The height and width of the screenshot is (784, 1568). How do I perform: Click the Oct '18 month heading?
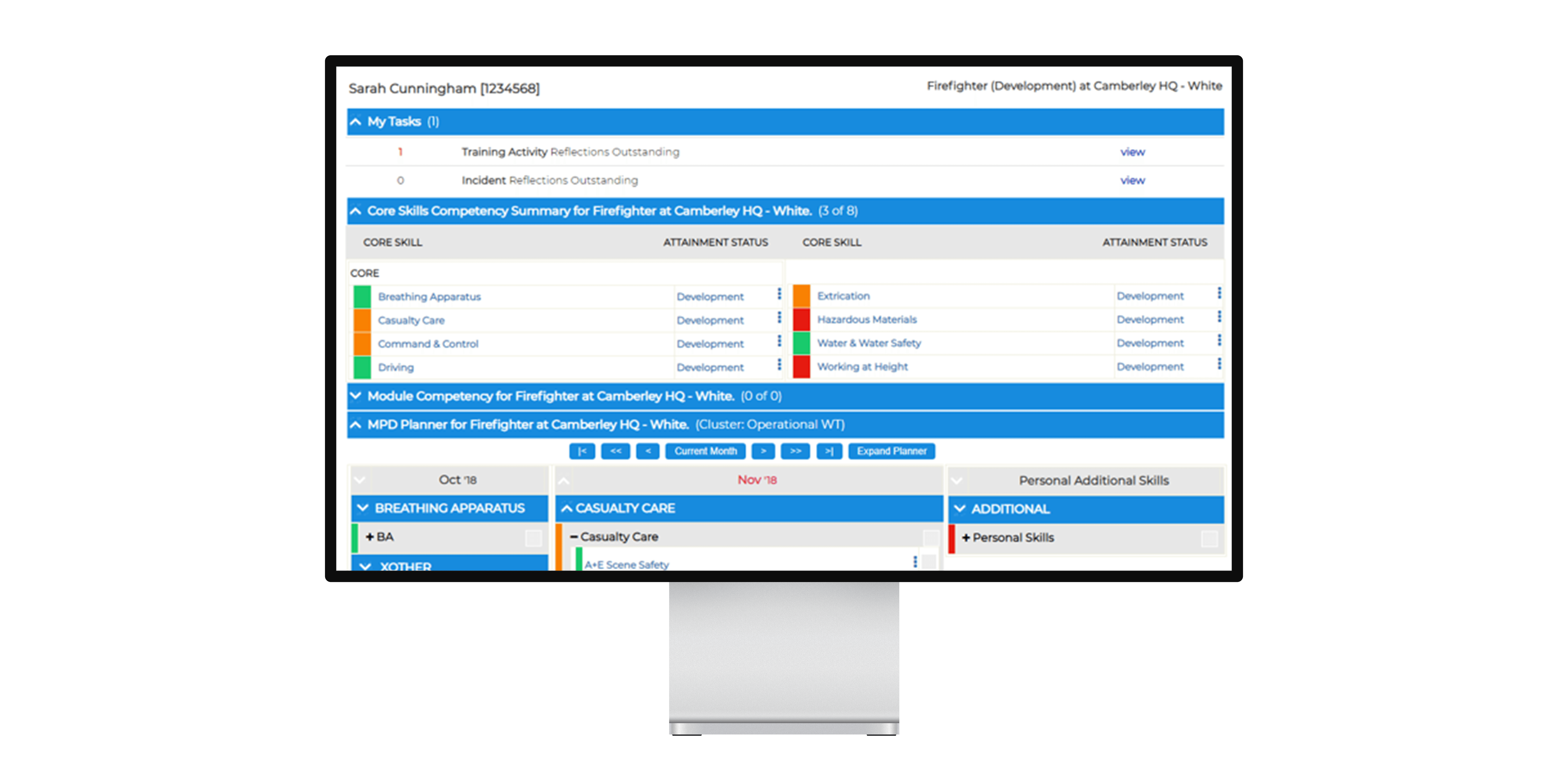457,480
